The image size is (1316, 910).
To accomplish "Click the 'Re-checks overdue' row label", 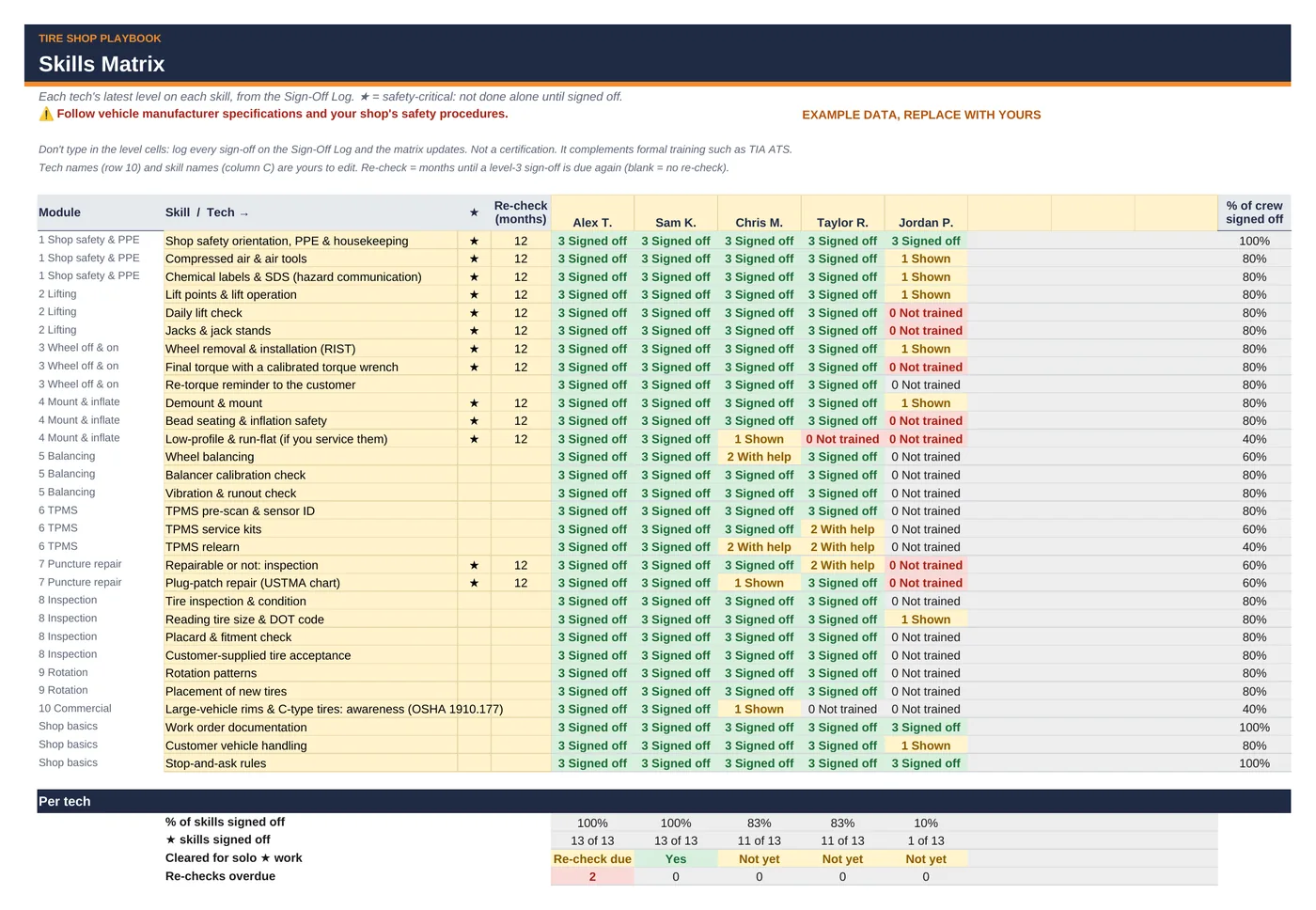I will click(220, 876).
